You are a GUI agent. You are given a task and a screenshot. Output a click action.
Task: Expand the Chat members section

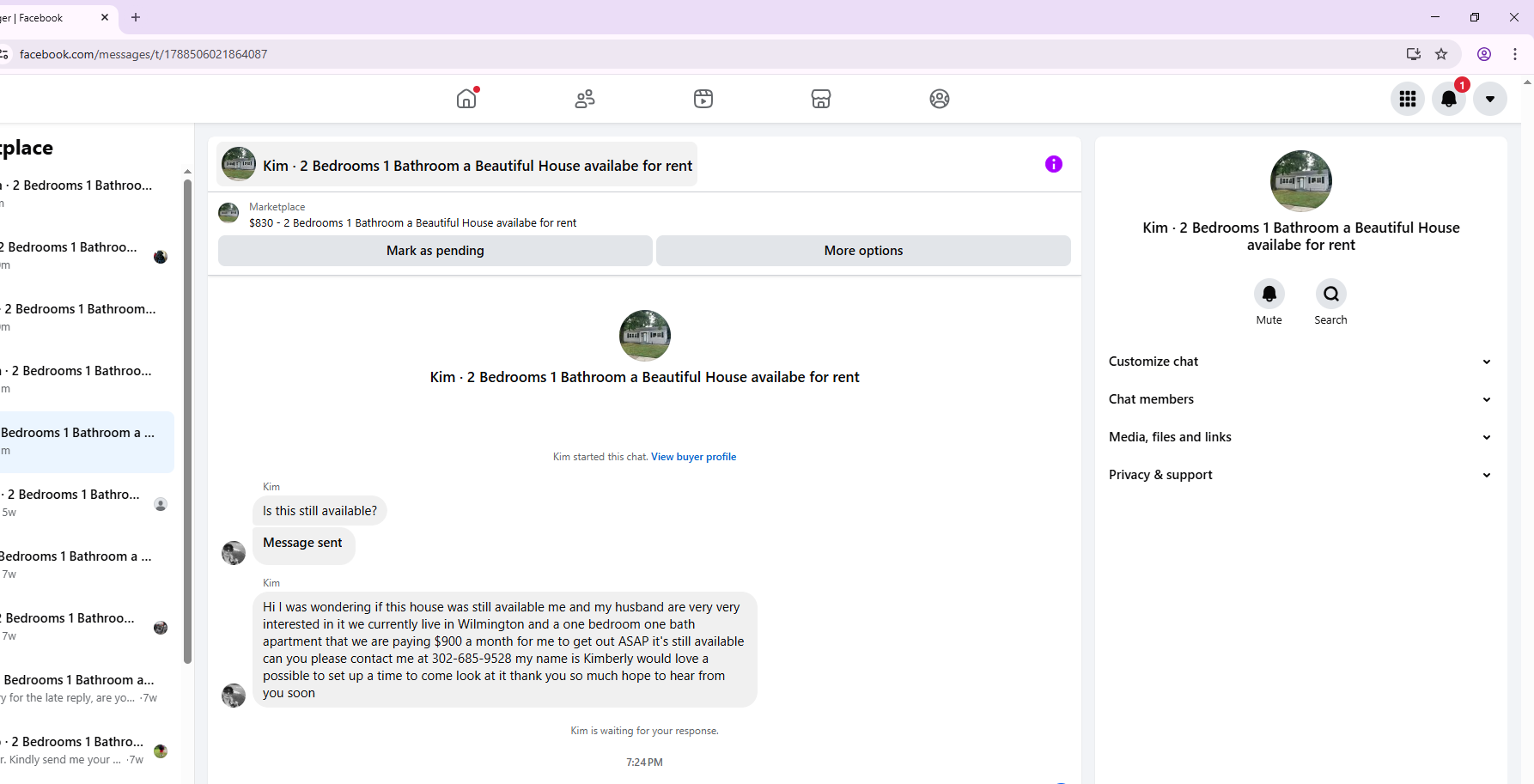(x=1300, y=399)
